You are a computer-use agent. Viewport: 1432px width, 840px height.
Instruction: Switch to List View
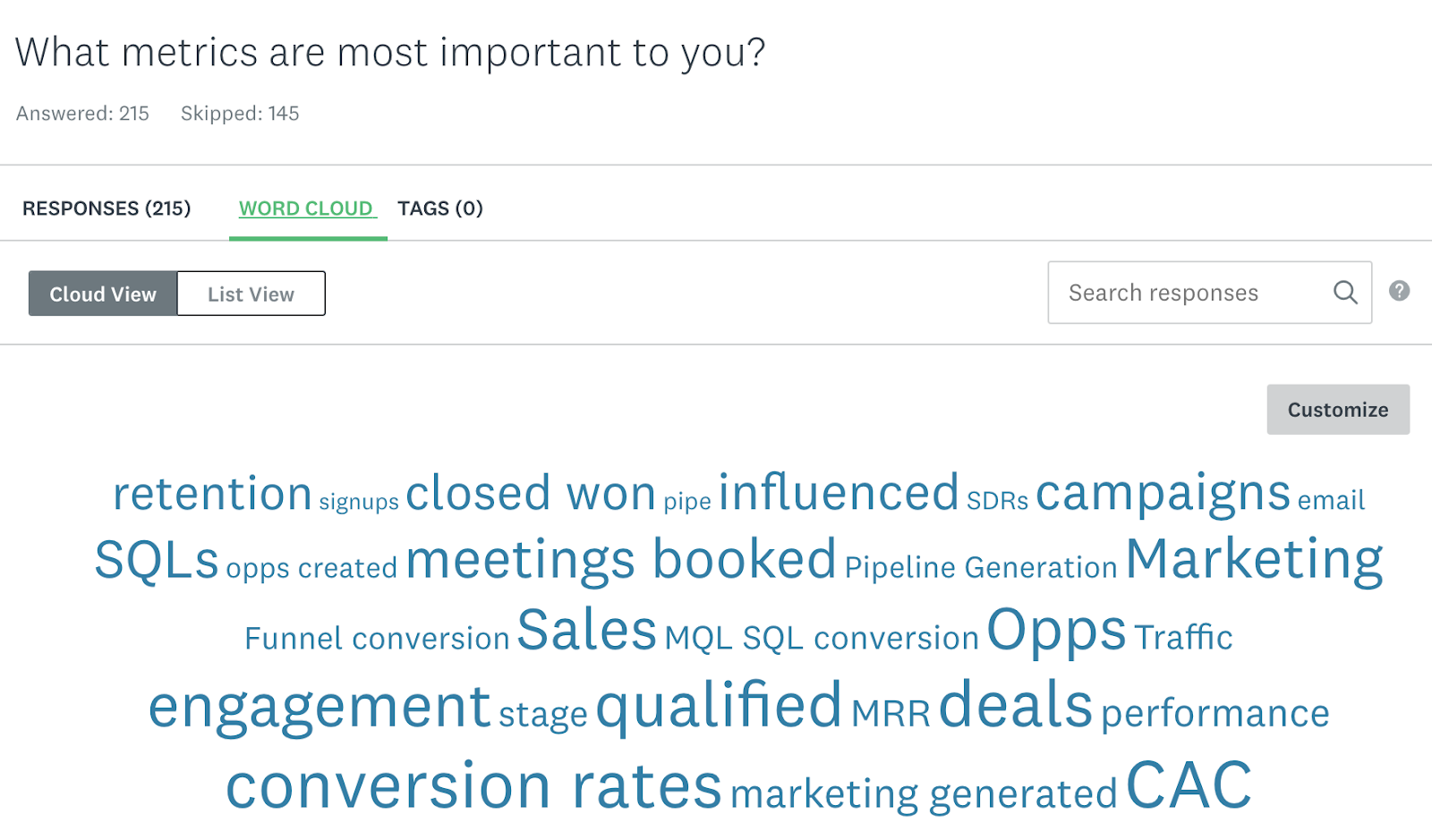coord(251,293)
